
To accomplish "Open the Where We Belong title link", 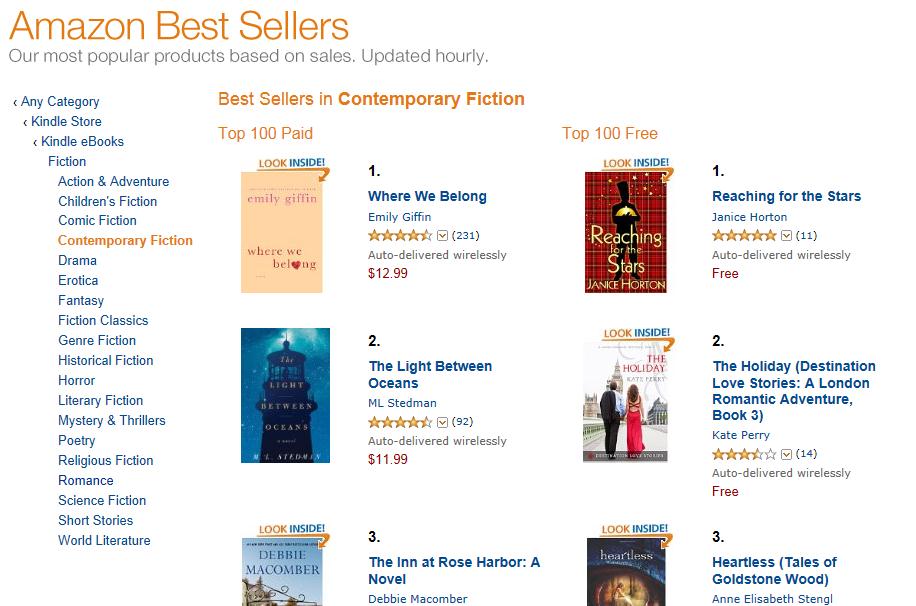I will (427, 196).
